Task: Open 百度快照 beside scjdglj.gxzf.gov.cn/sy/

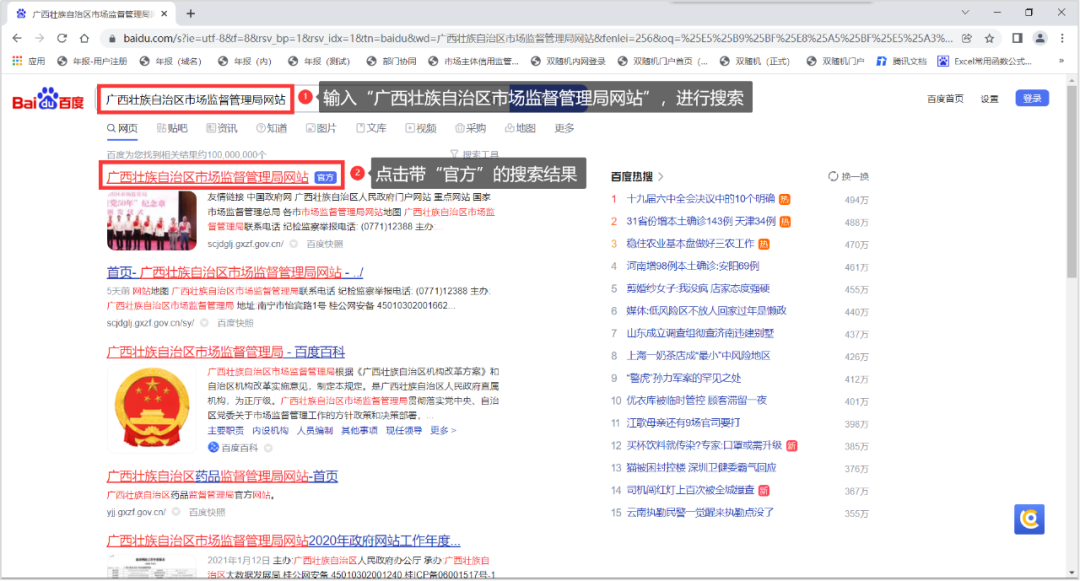Action: [x=235, y=323]
